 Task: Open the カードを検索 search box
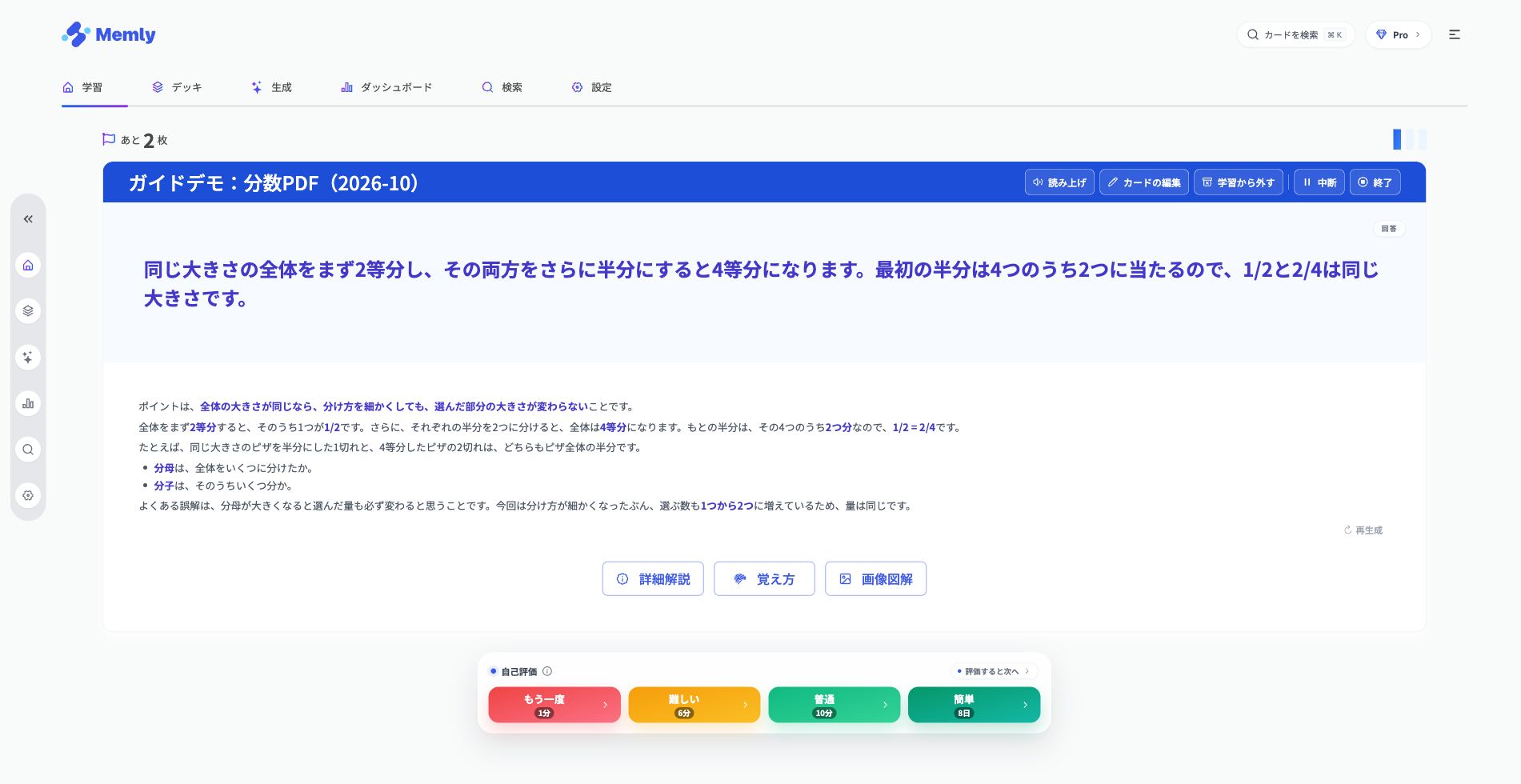[x=1295, y=34]
